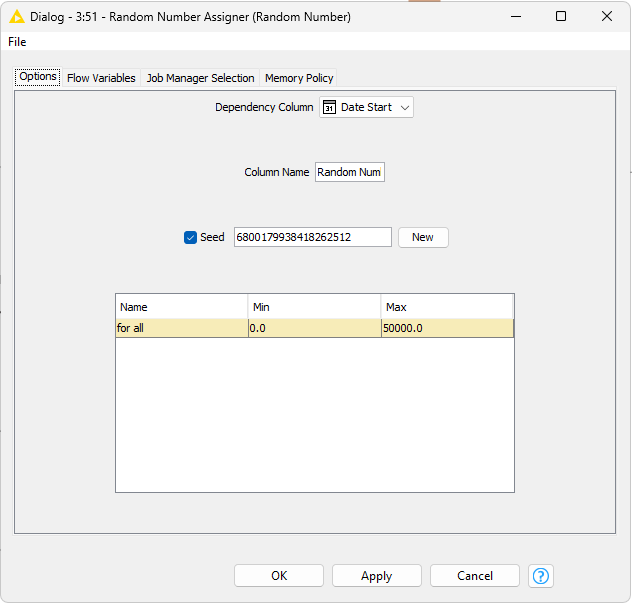The height and width of the screenshot is (603, 632).
Task: Click the Column Name text field
Action: pos(350,172)
